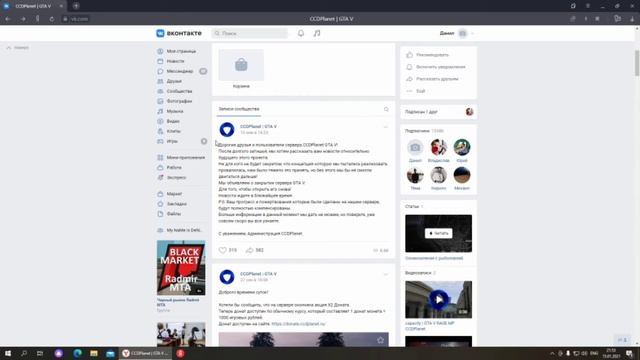This screenshot has width=640, height=360.
Task: Like the first post with the heart
Action: [x=222, y=250]
